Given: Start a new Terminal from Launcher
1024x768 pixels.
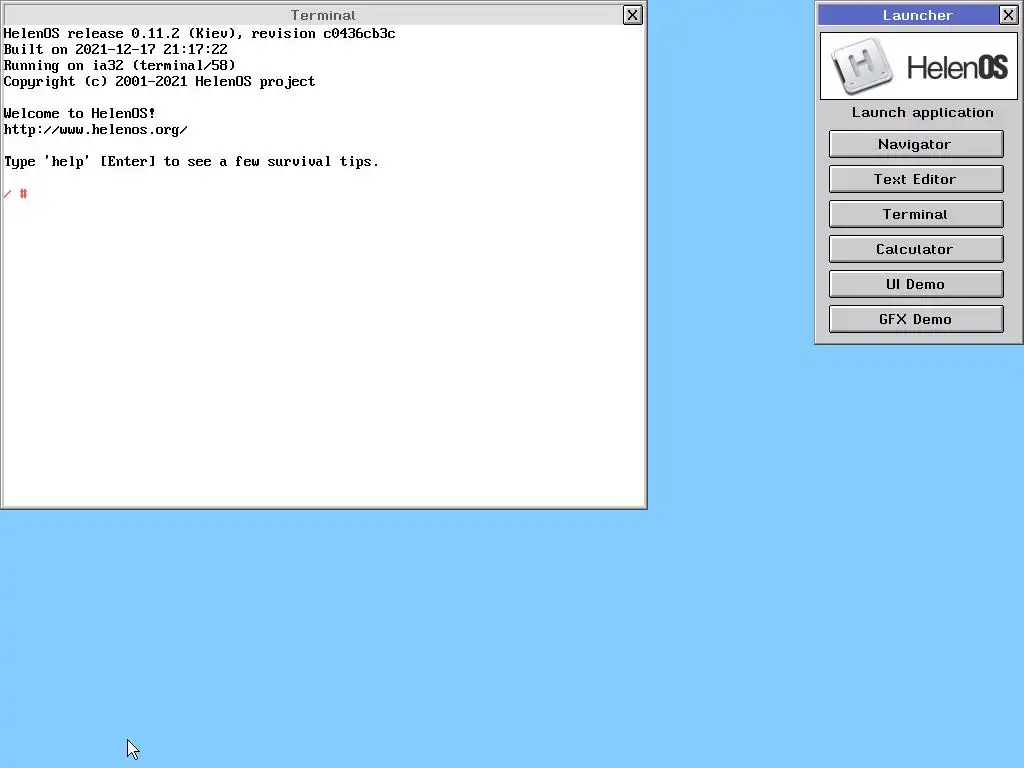Looking at the screenshot, I should tap(916, 214).
